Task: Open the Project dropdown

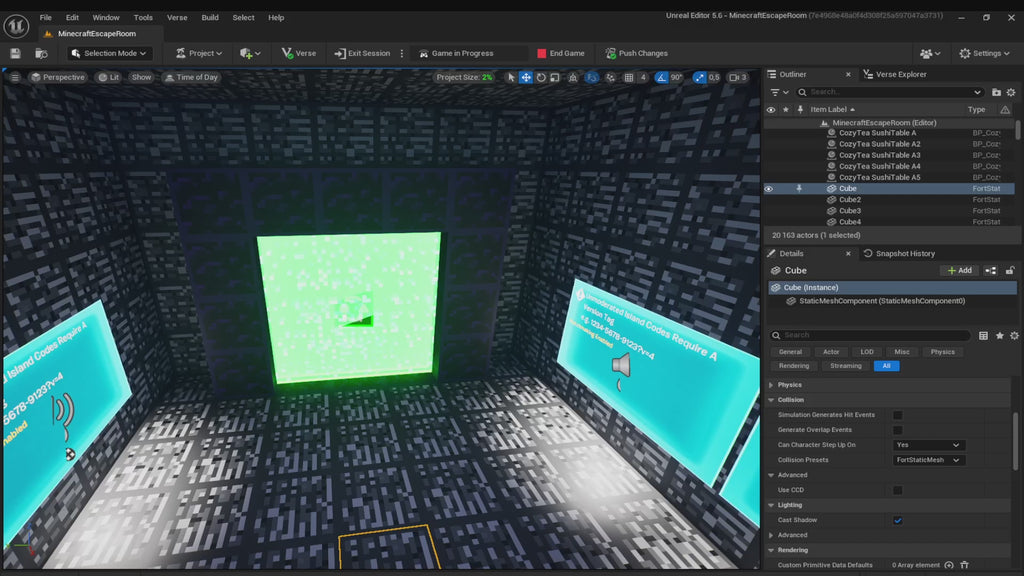Action: click(x=199, y=54)
